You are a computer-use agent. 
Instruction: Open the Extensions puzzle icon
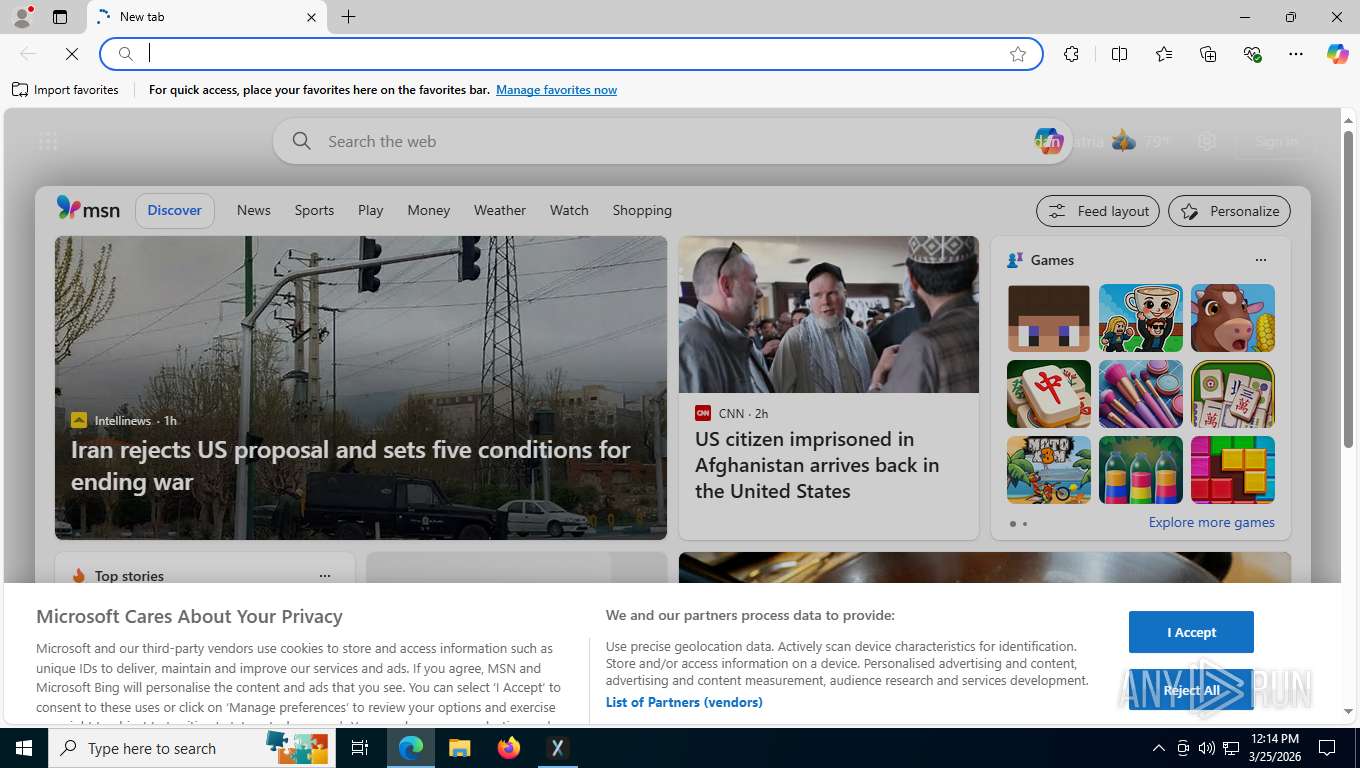pyautogui.click(x=1072, y=54)
